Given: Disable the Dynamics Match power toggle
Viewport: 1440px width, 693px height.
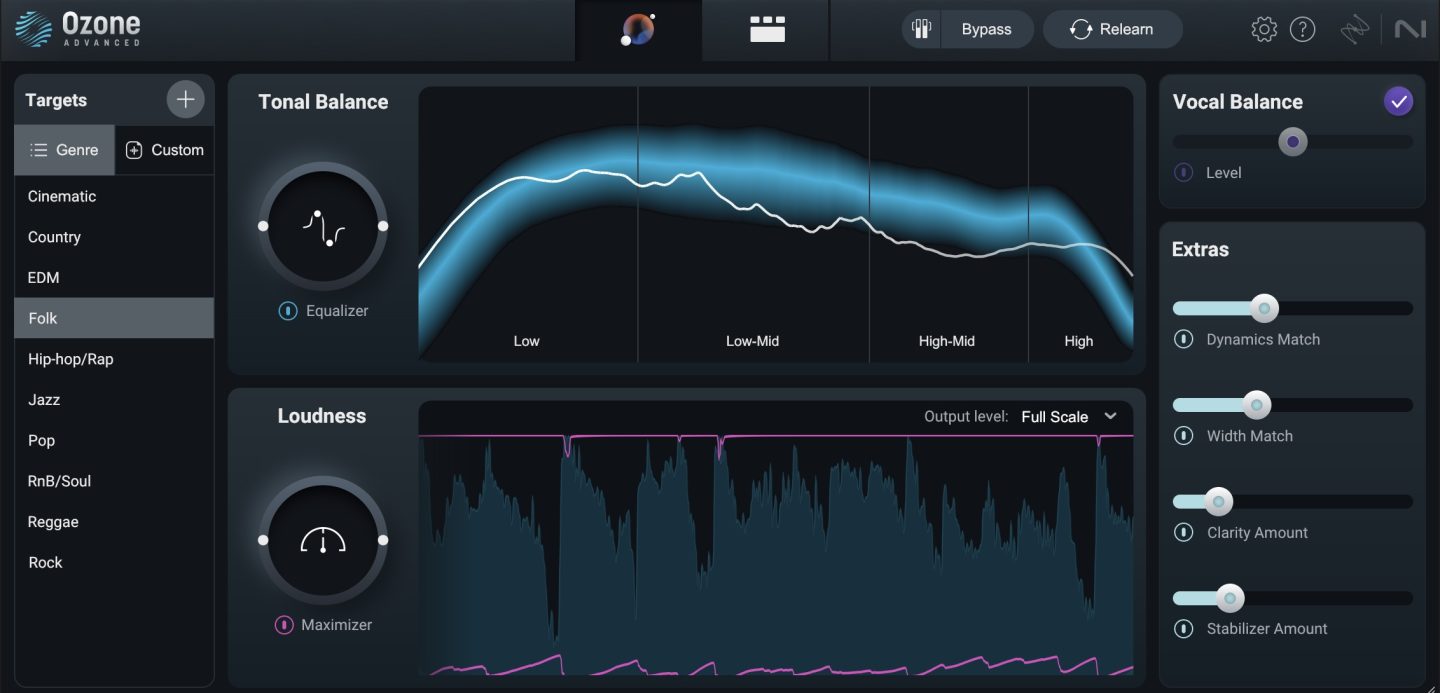Looking at the screenshot, I should 1183,339.
